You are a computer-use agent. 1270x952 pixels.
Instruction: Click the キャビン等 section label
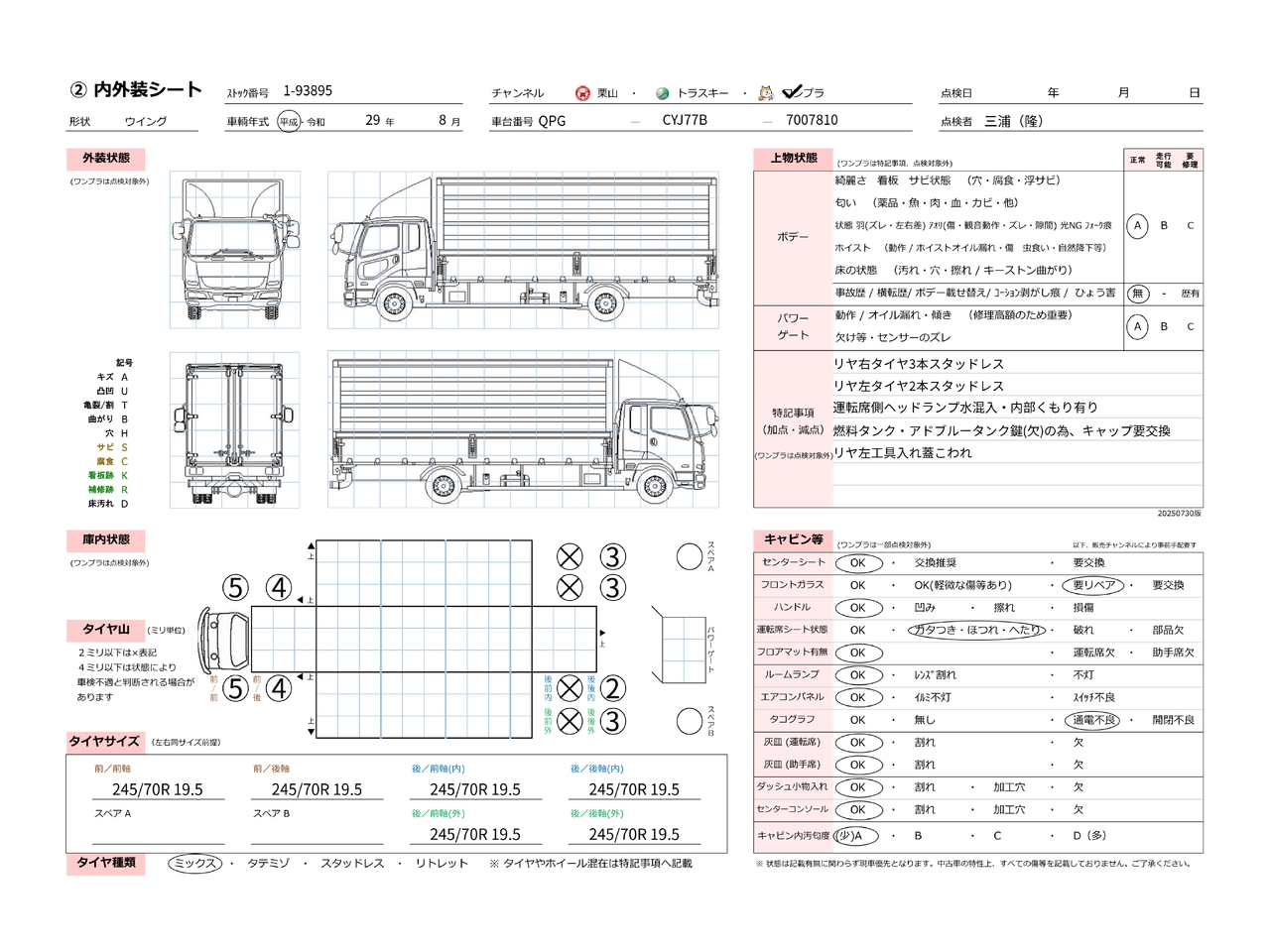tap(794, 539)
